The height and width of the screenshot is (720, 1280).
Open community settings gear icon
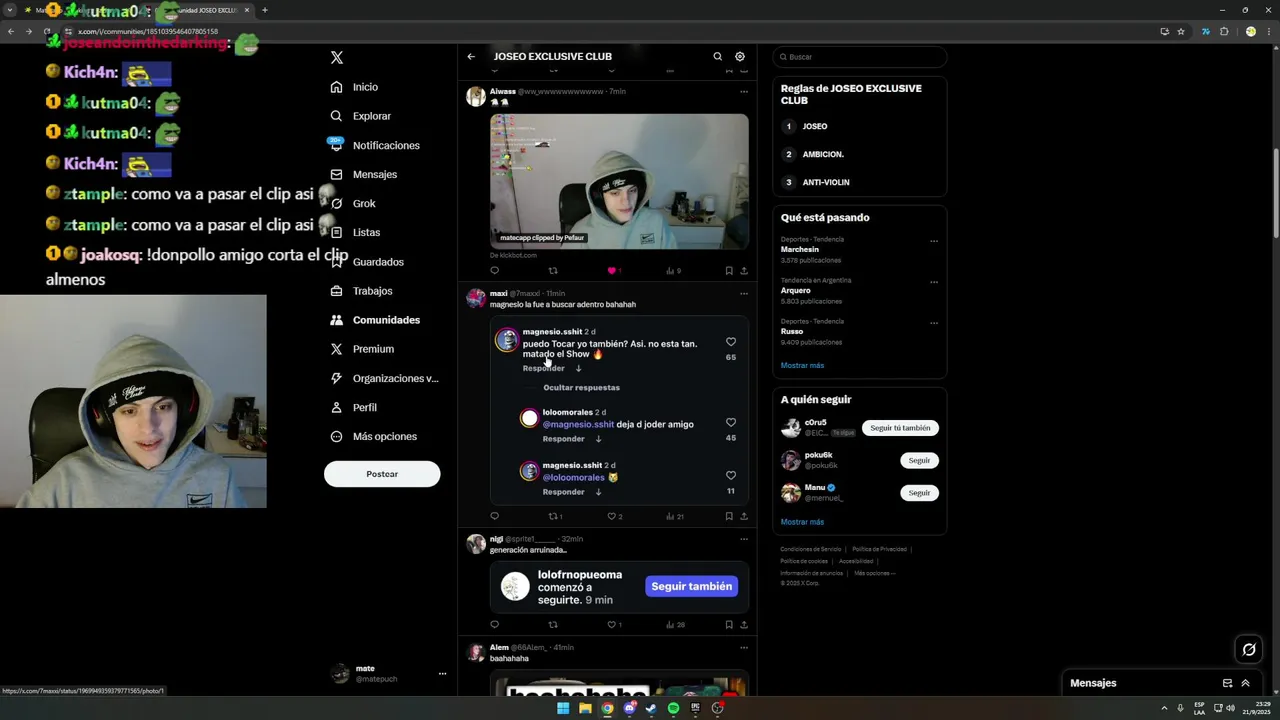740,57
